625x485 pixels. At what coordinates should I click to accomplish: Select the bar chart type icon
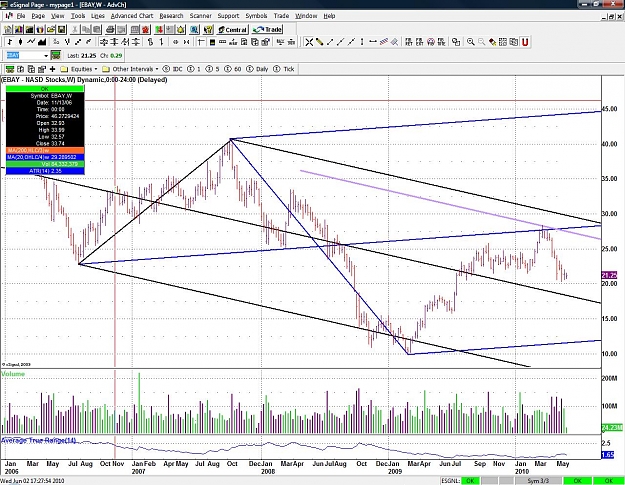[x=10, y=42]
